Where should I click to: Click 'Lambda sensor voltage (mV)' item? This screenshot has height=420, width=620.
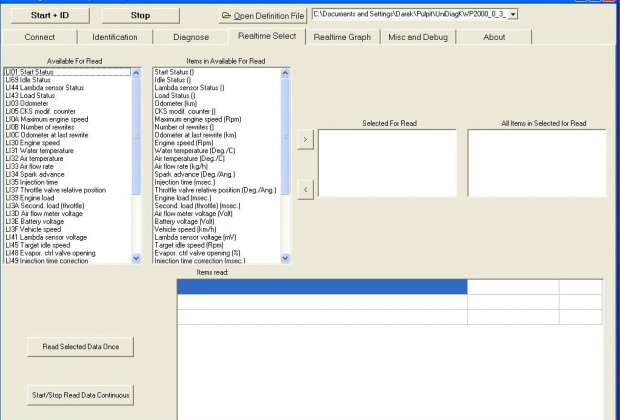(217, 237)
